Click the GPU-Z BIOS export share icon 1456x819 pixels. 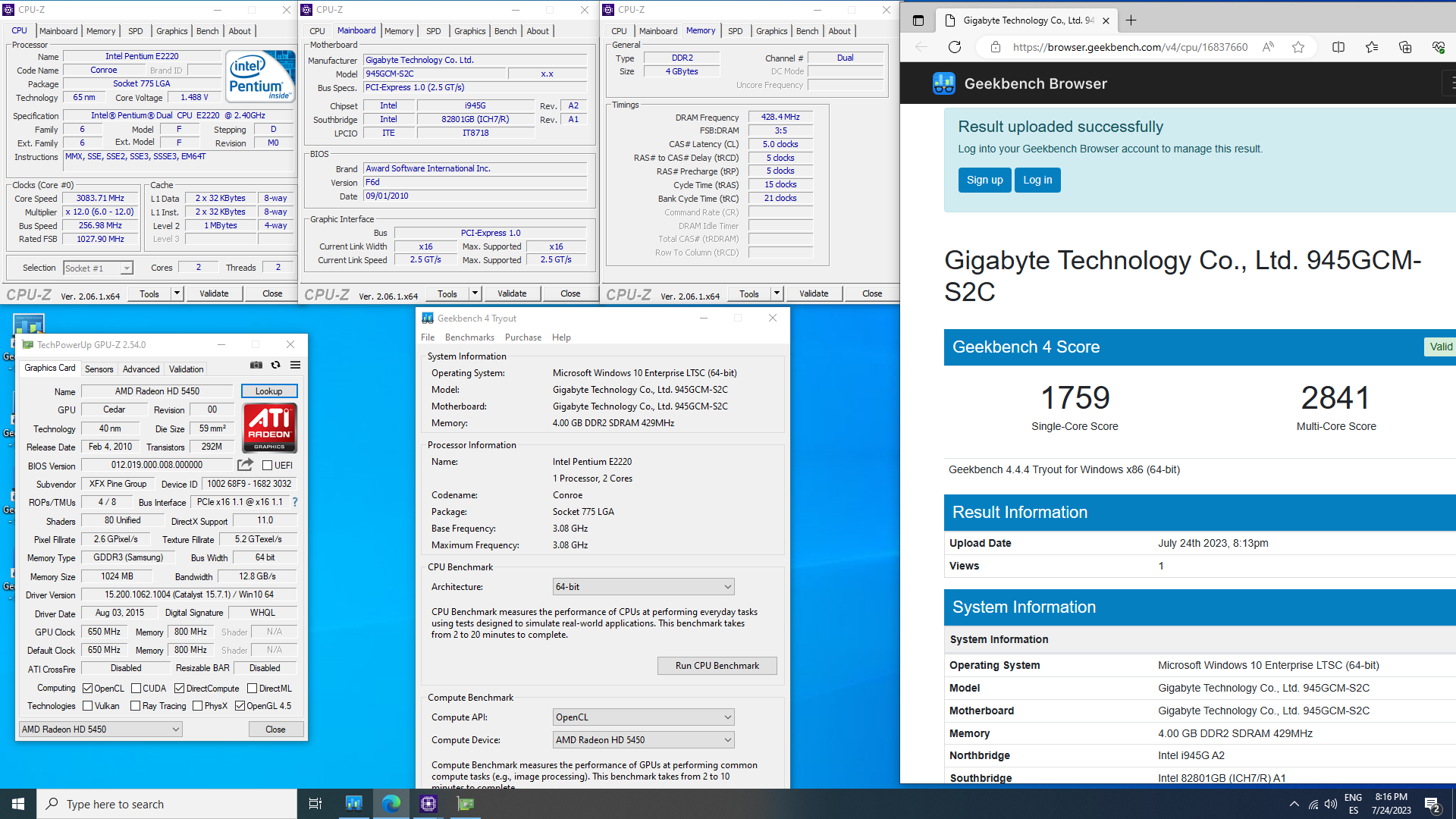click(x=245, y=465)
